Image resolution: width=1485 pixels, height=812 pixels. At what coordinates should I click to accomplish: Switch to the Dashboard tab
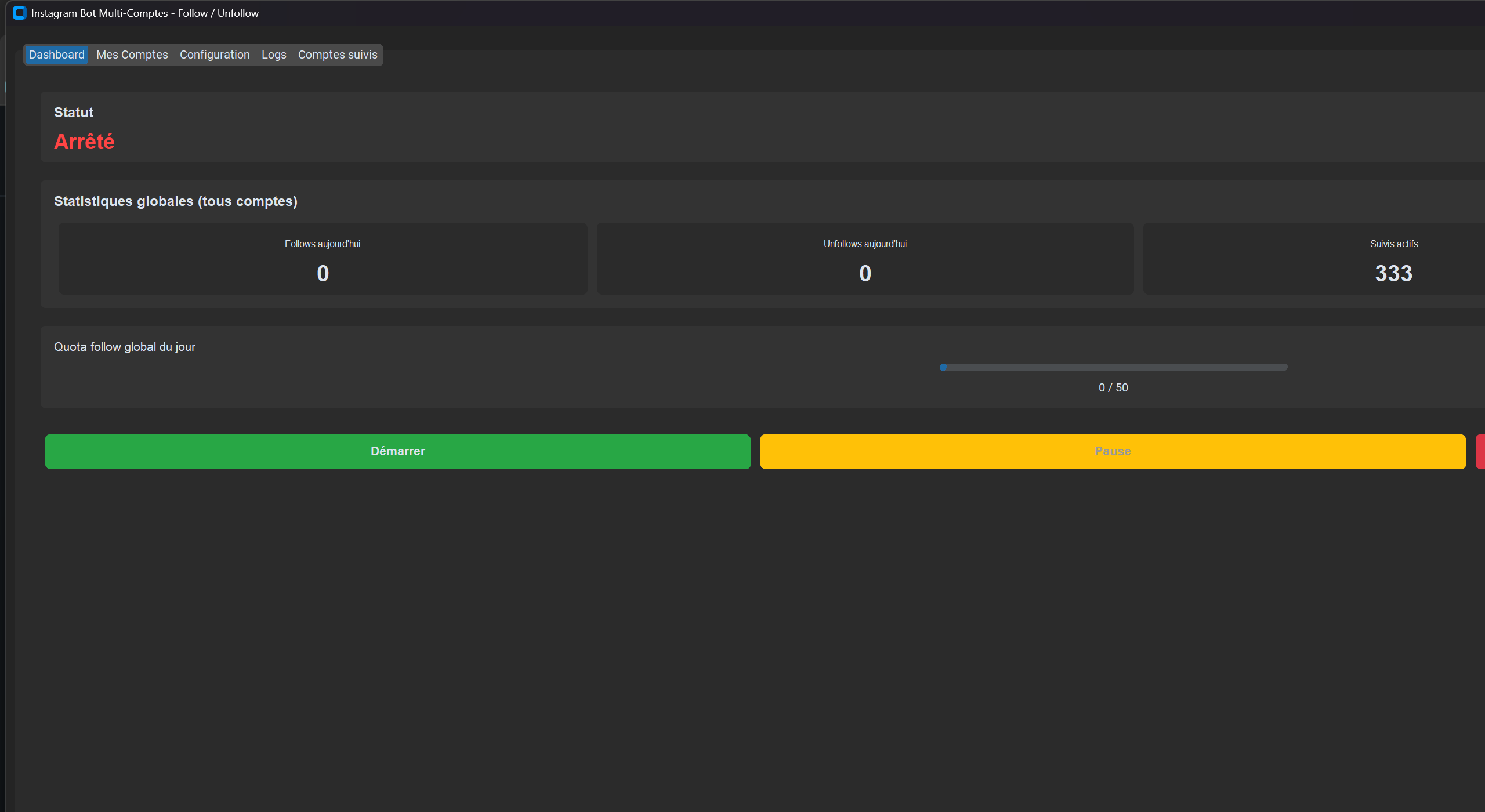pos(57,55)
